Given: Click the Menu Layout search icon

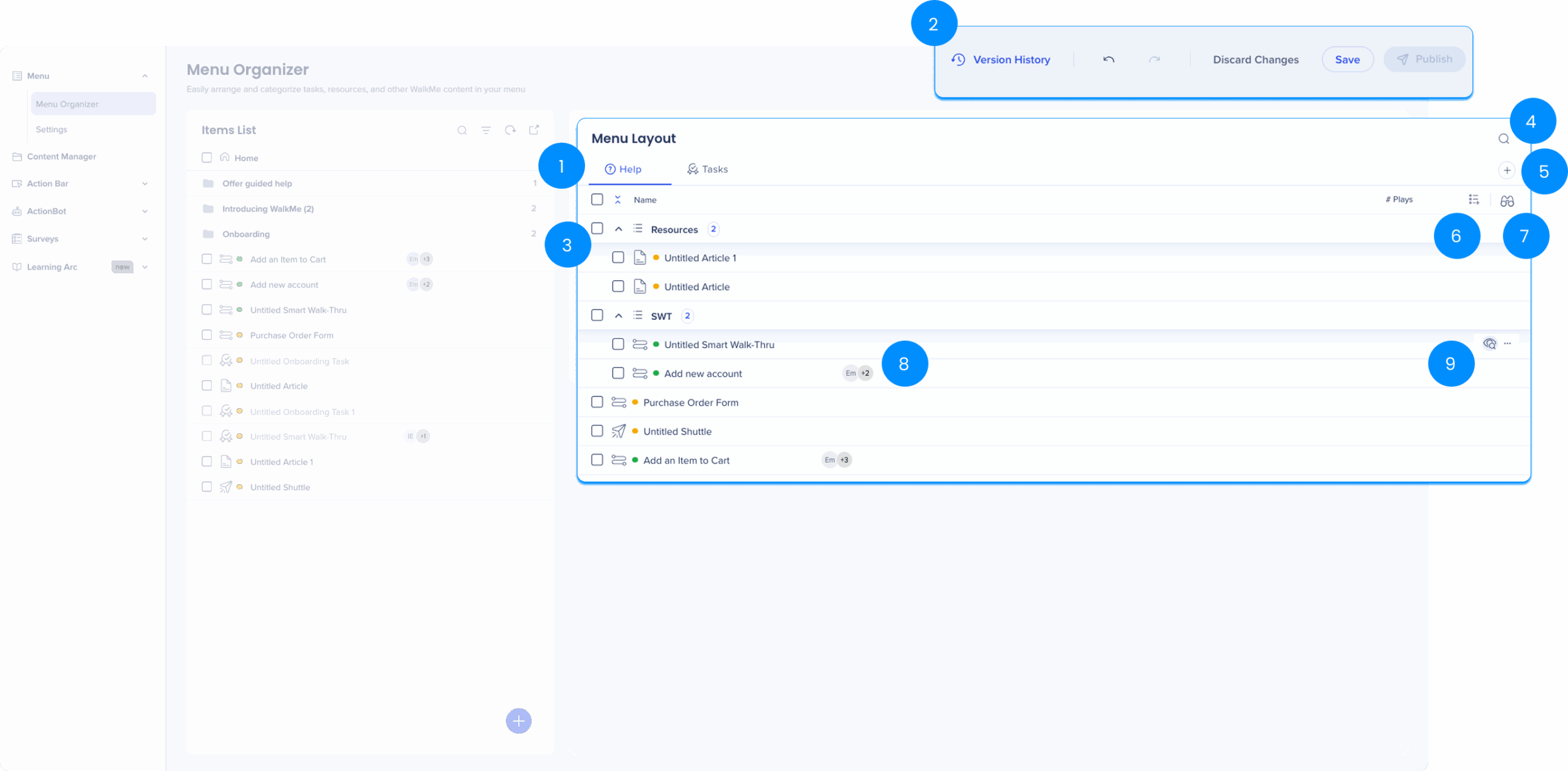Looking at the screenshot, I should click(x=1504, y=139).
